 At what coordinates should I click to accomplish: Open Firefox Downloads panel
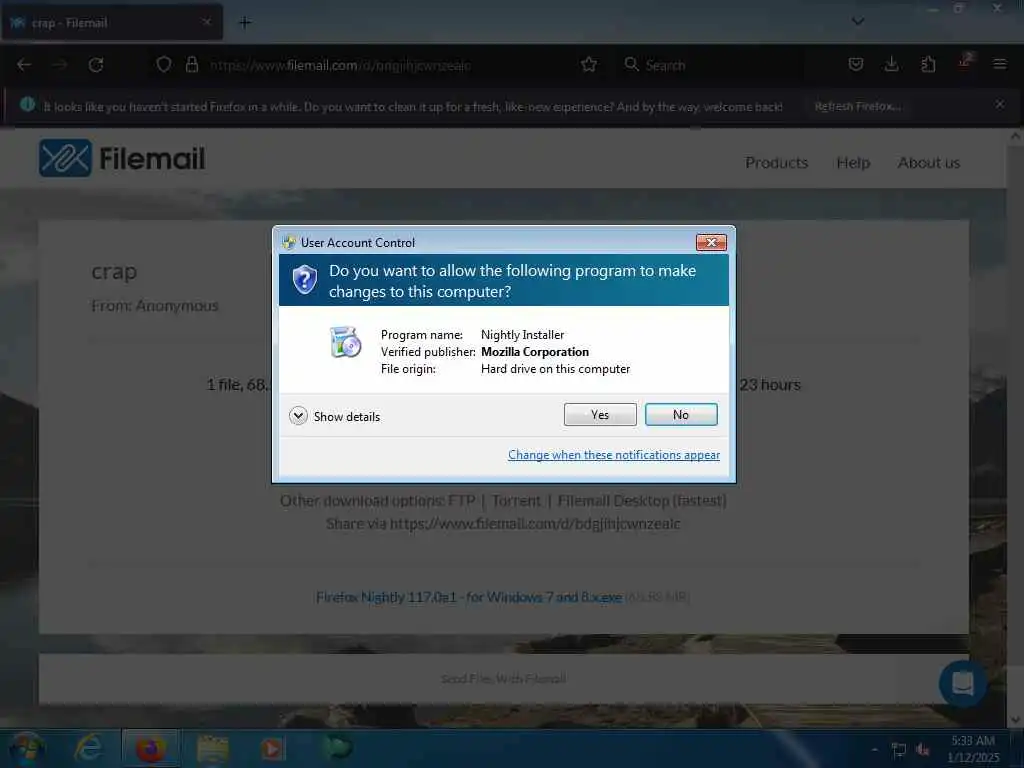pyautogui.click(x=891, y=64)
